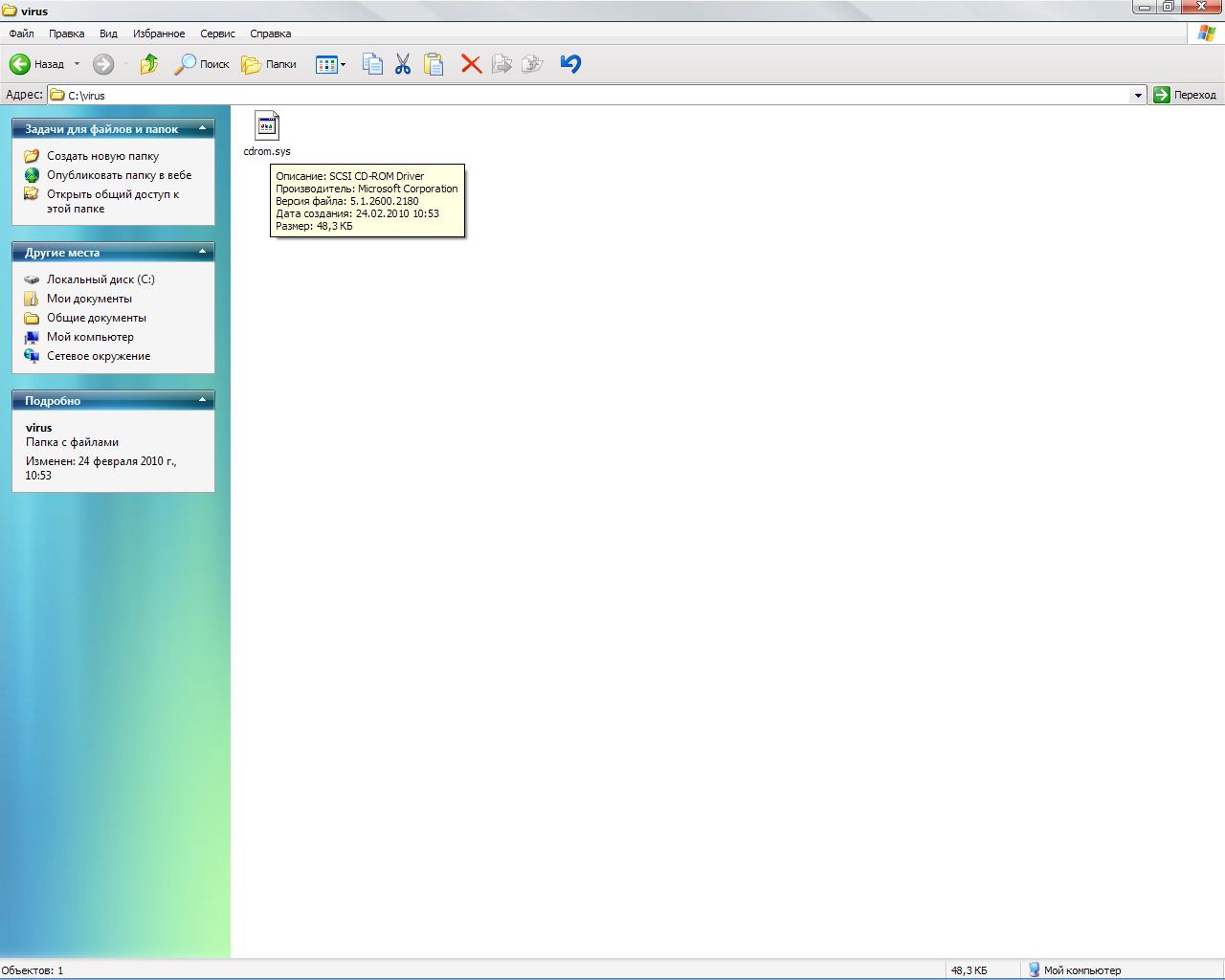Go back with the Назад button
The width and height of the screenshot is (1225, 980).
(x=36, y=64)
